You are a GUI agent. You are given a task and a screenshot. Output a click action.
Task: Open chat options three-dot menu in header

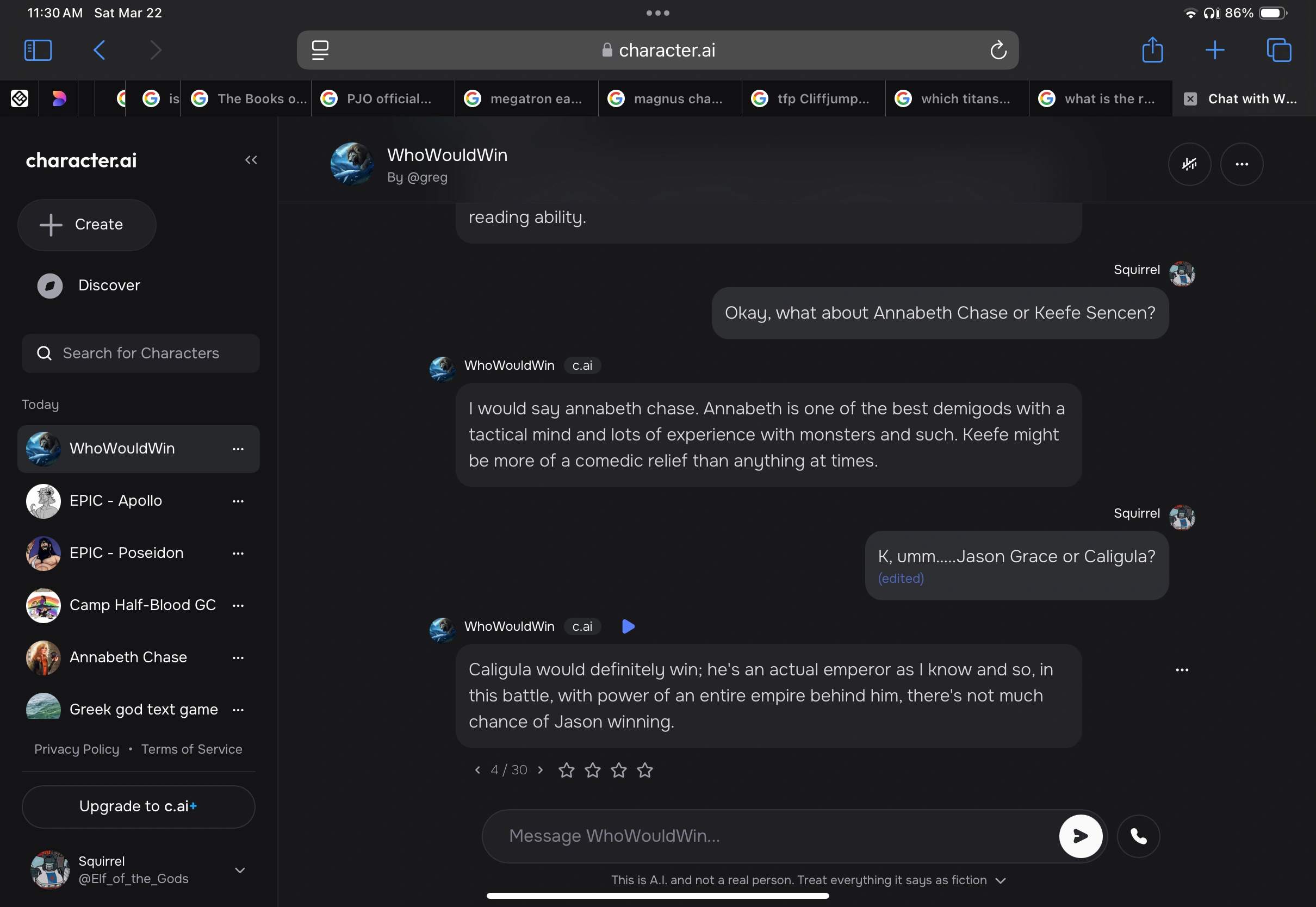click(1241, 164)
